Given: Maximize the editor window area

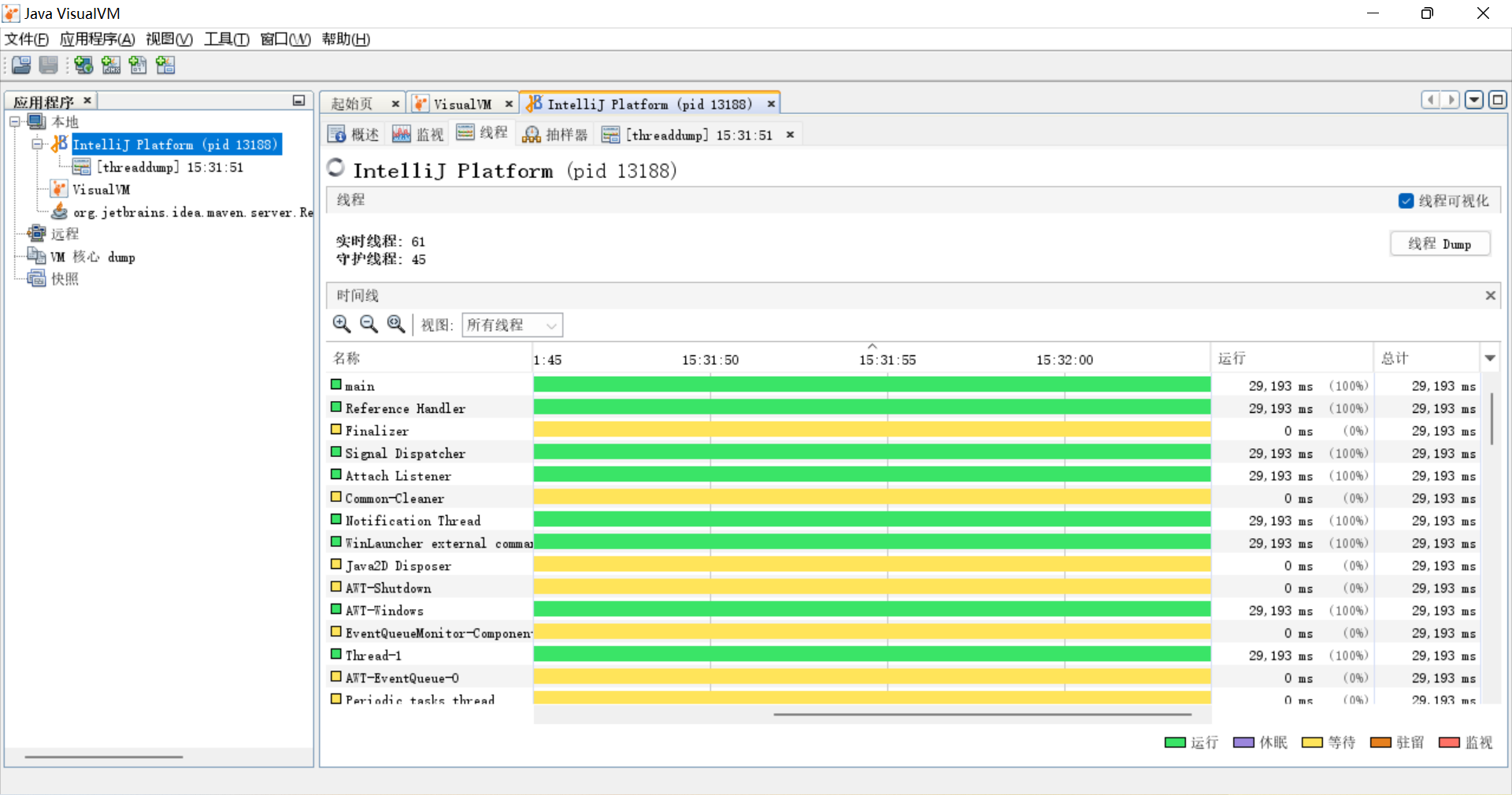Looking at the screenshot, I should click(1498, 100).
